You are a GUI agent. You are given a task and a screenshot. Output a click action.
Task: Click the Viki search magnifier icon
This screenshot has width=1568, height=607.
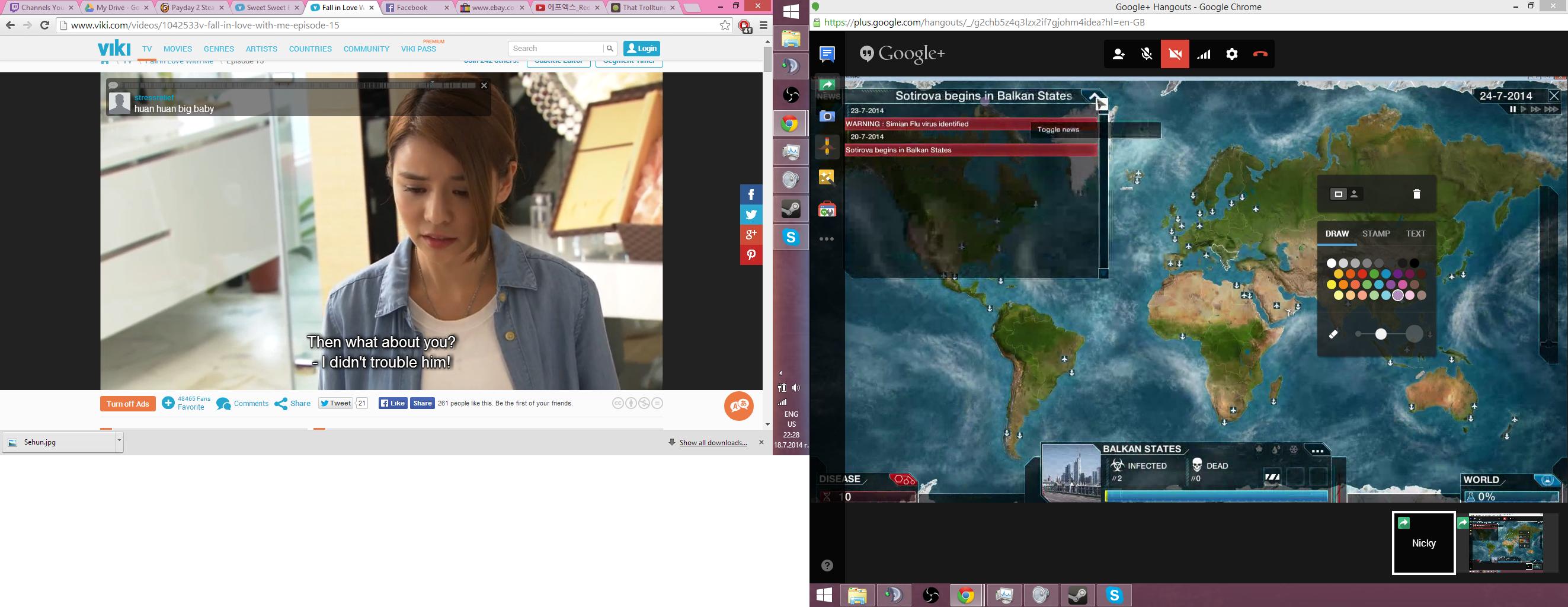click(609, 49)
